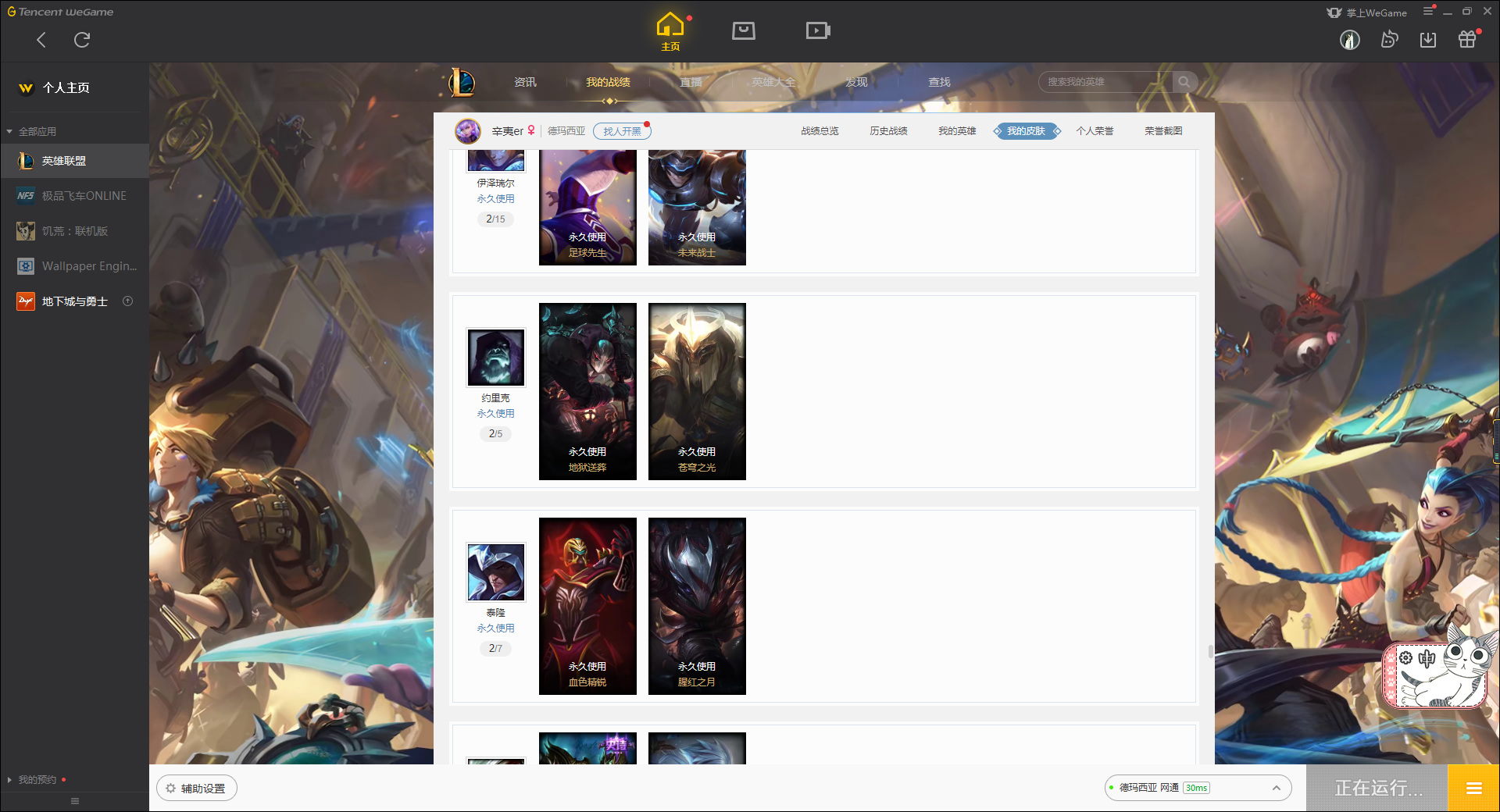The image size is (1500, 812).
Task: Click the update arrow icon beside 地下城与勇士
Action: (x=128, y=301)
